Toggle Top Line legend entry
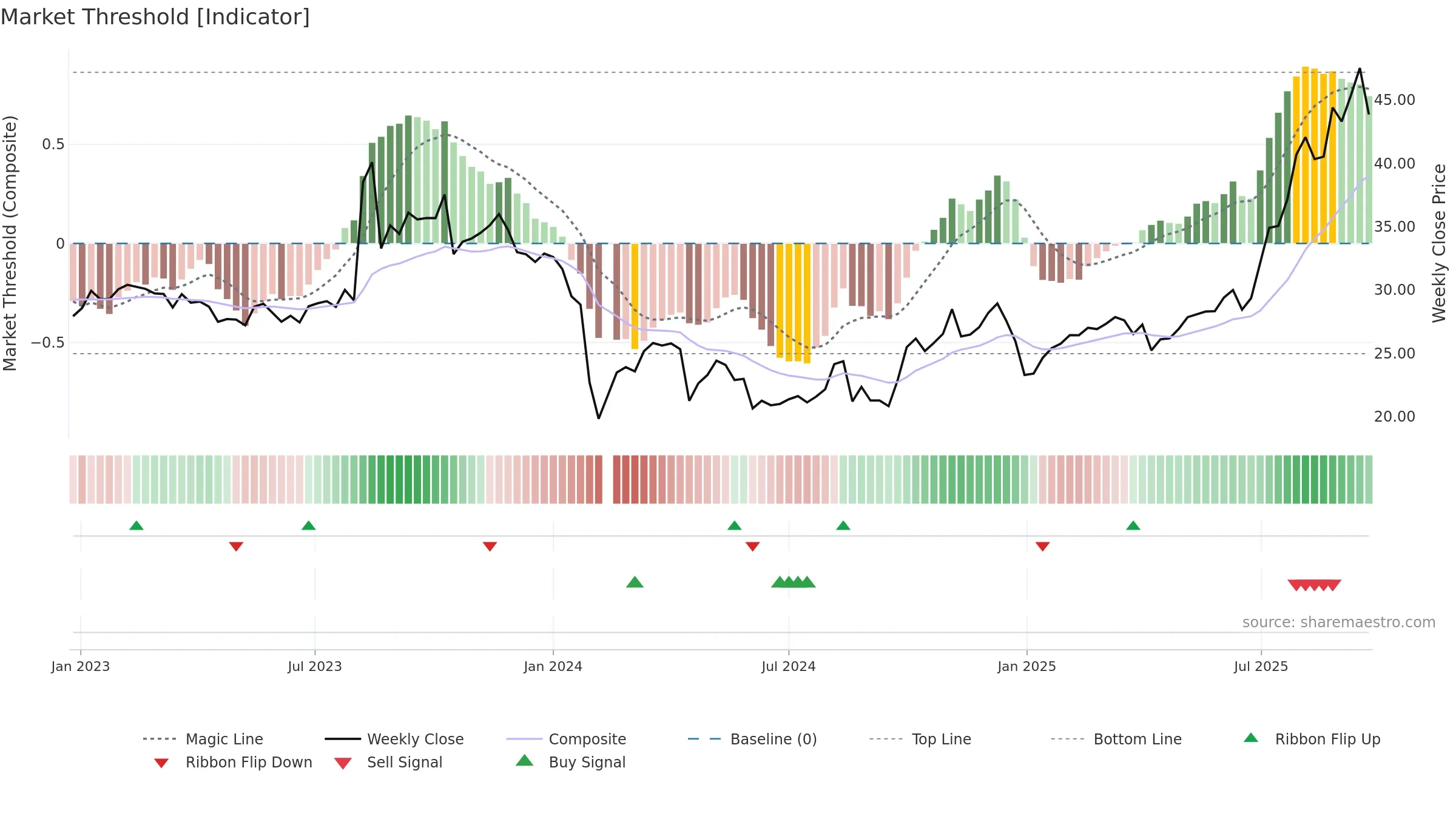Image resolution: width=1456 pixels, height=819 pixels. [x=920, y=739]
